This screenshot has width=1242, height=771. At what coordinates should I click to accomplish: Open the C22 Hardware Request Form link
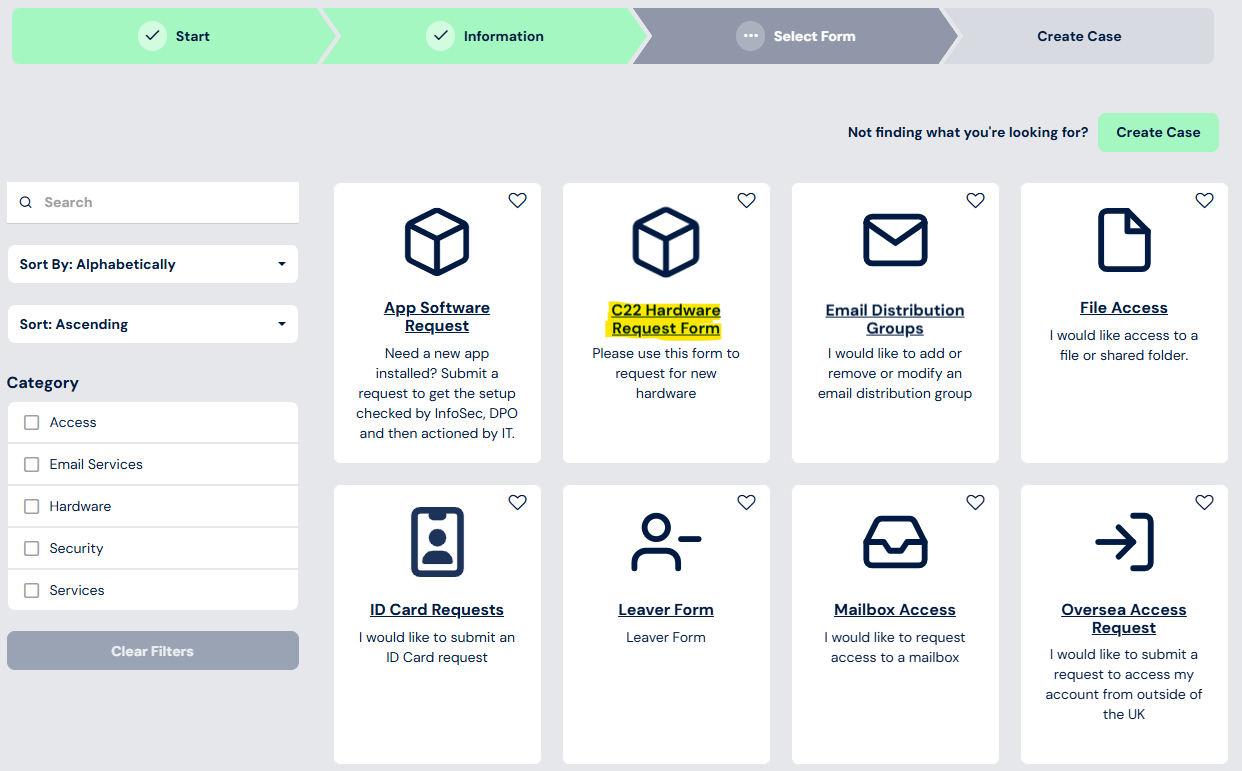[666, 319]
